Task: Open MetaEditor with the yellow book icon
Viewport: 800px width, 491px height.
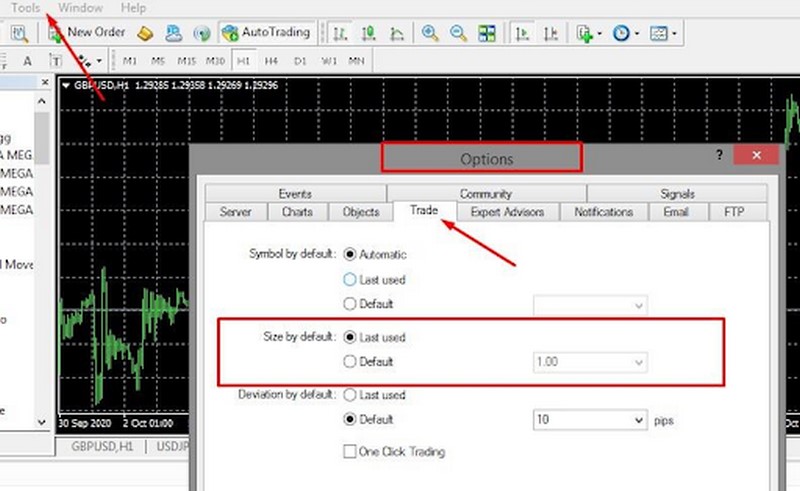Action: point(145,34)
